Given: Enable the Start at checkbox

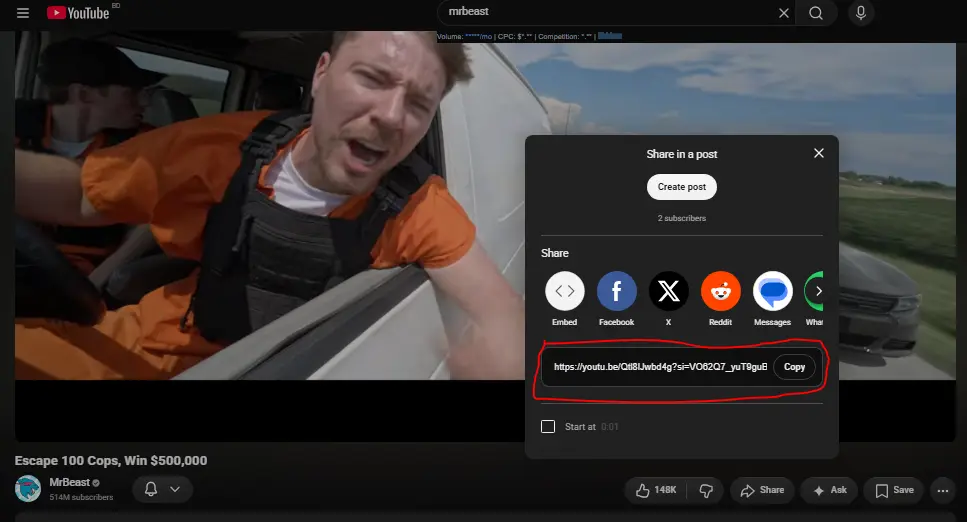Looking at the screenshot, I should pos(548,426).
